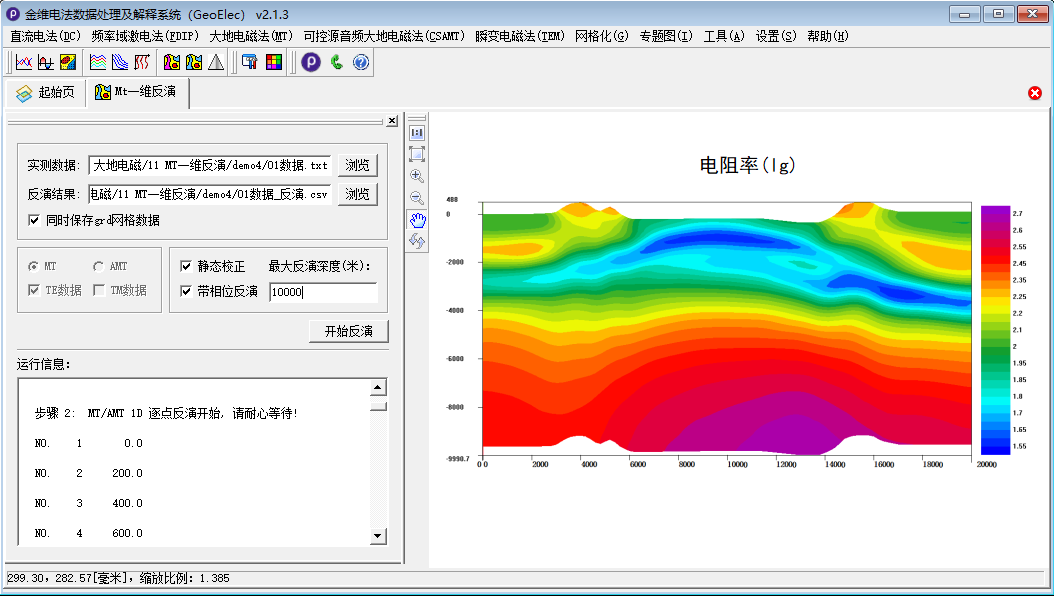Click the red arc profile curve toolbar icon
This screenshot has width=1054, height=596.
(x=46, y=62)
